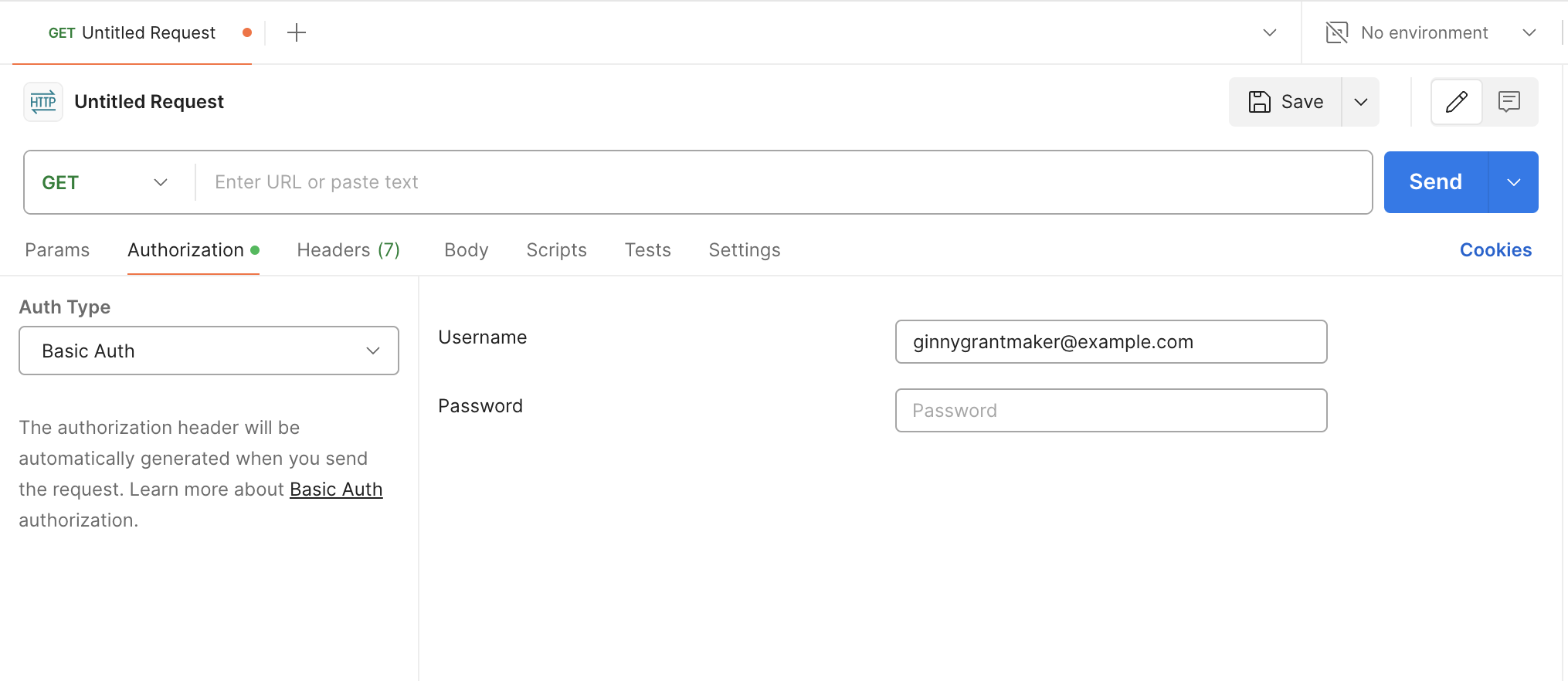The width and height of the screenshot is (1568, 681).
Task: Click the pencil edit mode icon
Action: tap(1456, 102)
